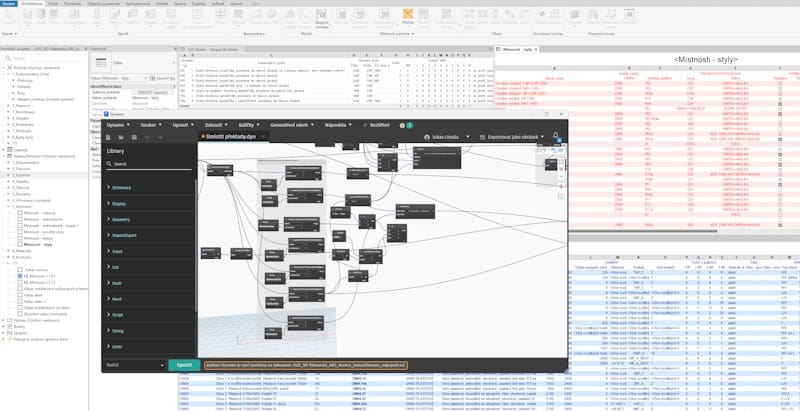This screenshot has width=800, height=411.
Task: Open the Dynamo notifications bell
Action: click(556, 136)
